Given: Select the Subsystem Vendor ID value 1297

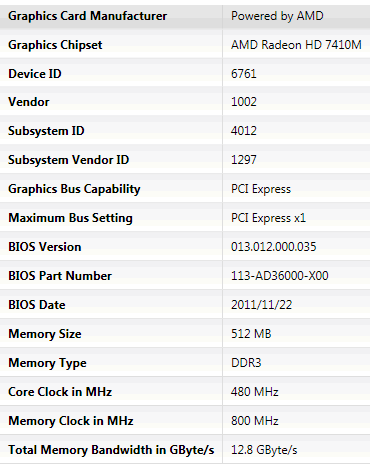Looking at the screenshot, I should (x=244, y=160).
